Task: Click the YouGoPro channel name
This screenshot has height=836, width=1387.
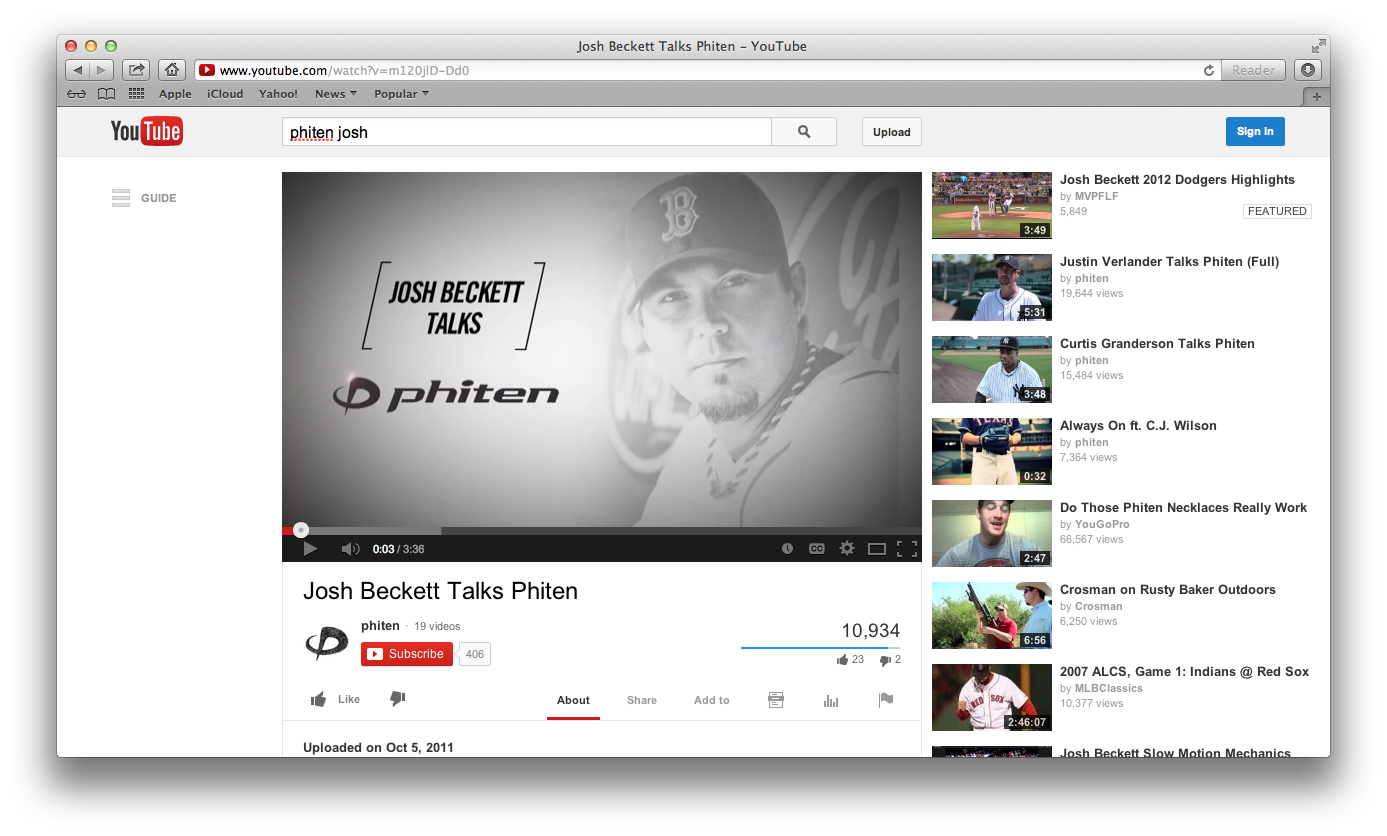Action: [x=1101, y=524]
